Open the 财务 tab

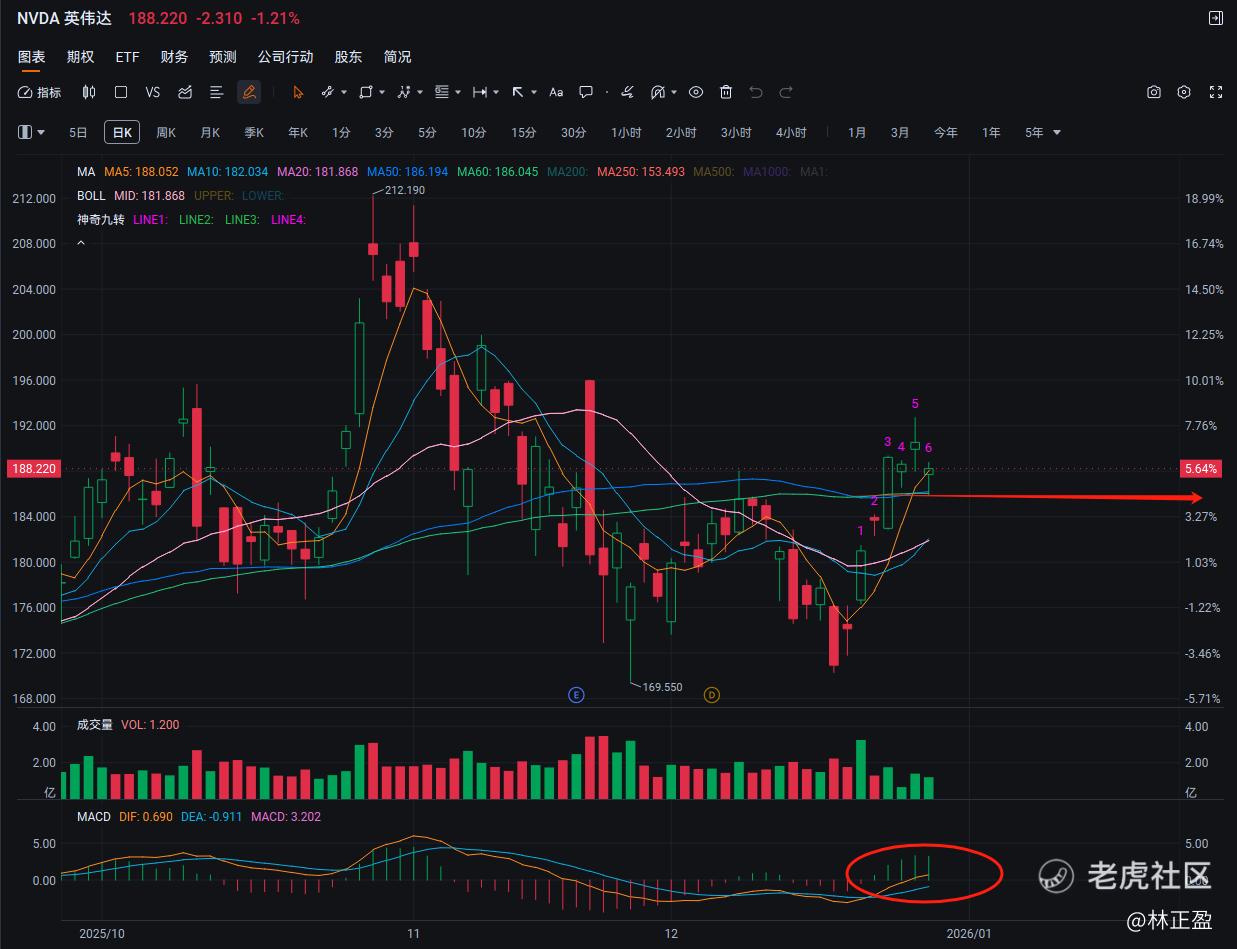coord(174,57)
